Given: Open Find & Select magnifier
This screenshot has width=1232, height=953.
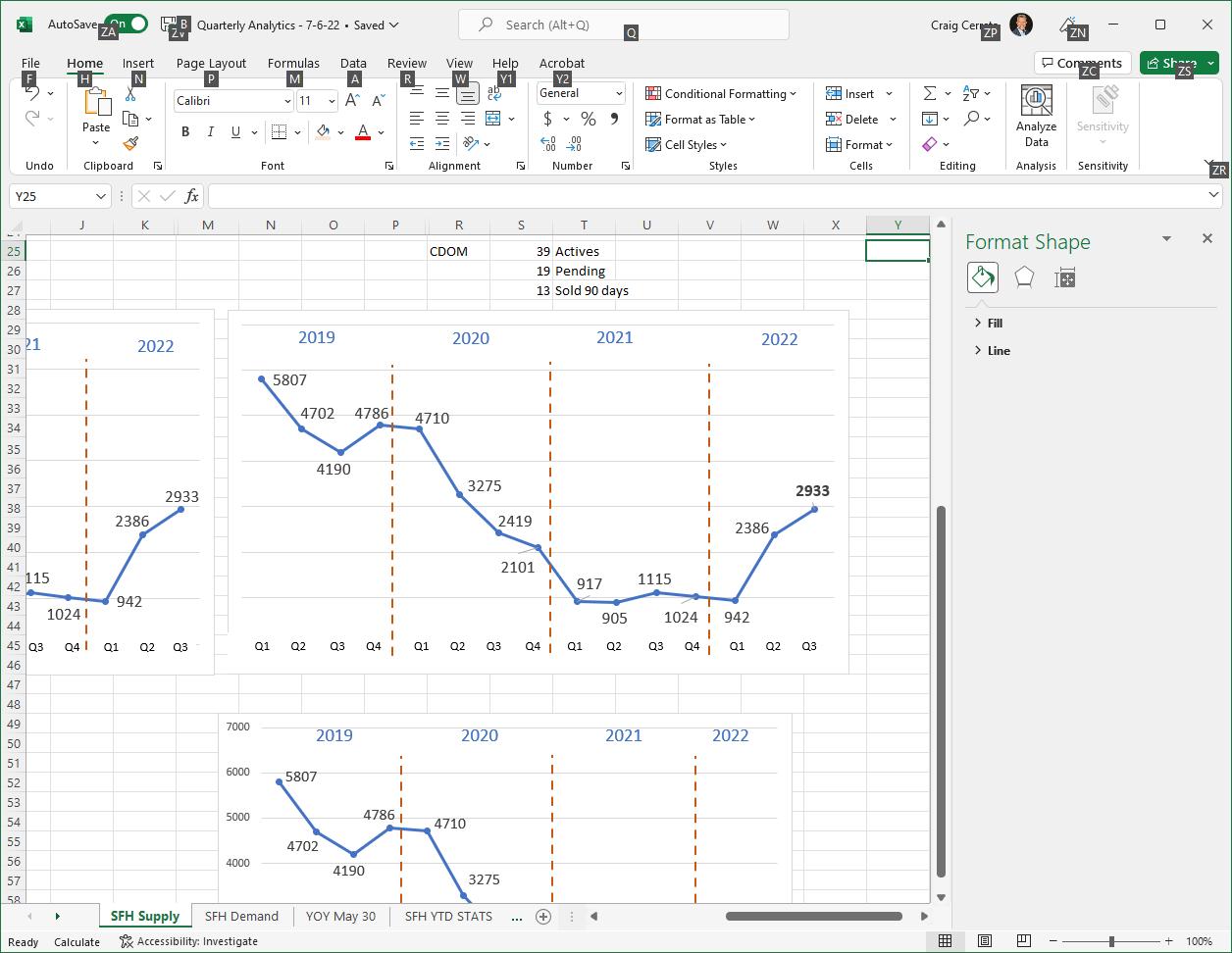Looking at the screenshot, I should pyautogui.click(x=971, y=119).
